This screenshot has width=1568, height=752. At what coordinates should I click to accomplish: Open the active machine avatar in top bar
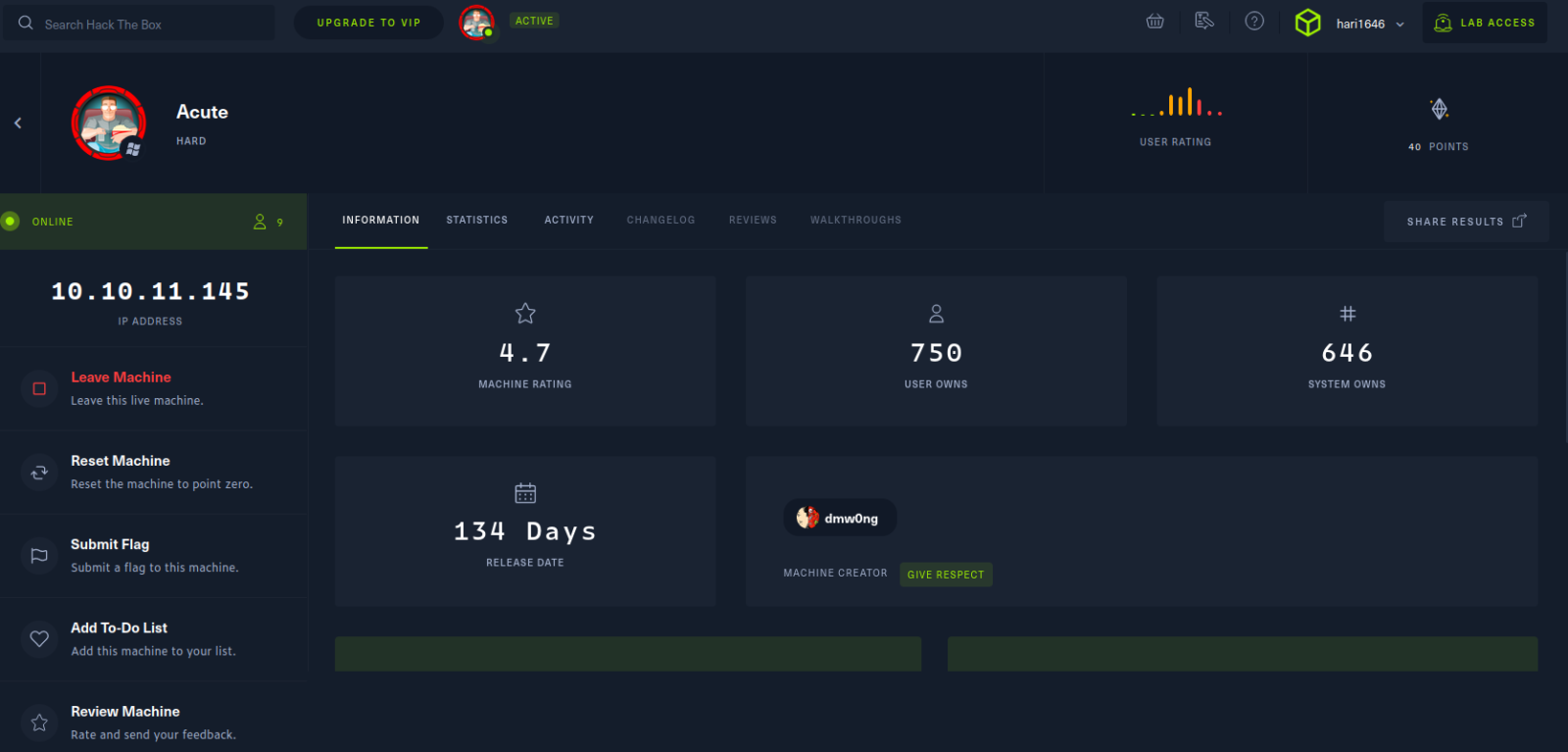[476, 23]
